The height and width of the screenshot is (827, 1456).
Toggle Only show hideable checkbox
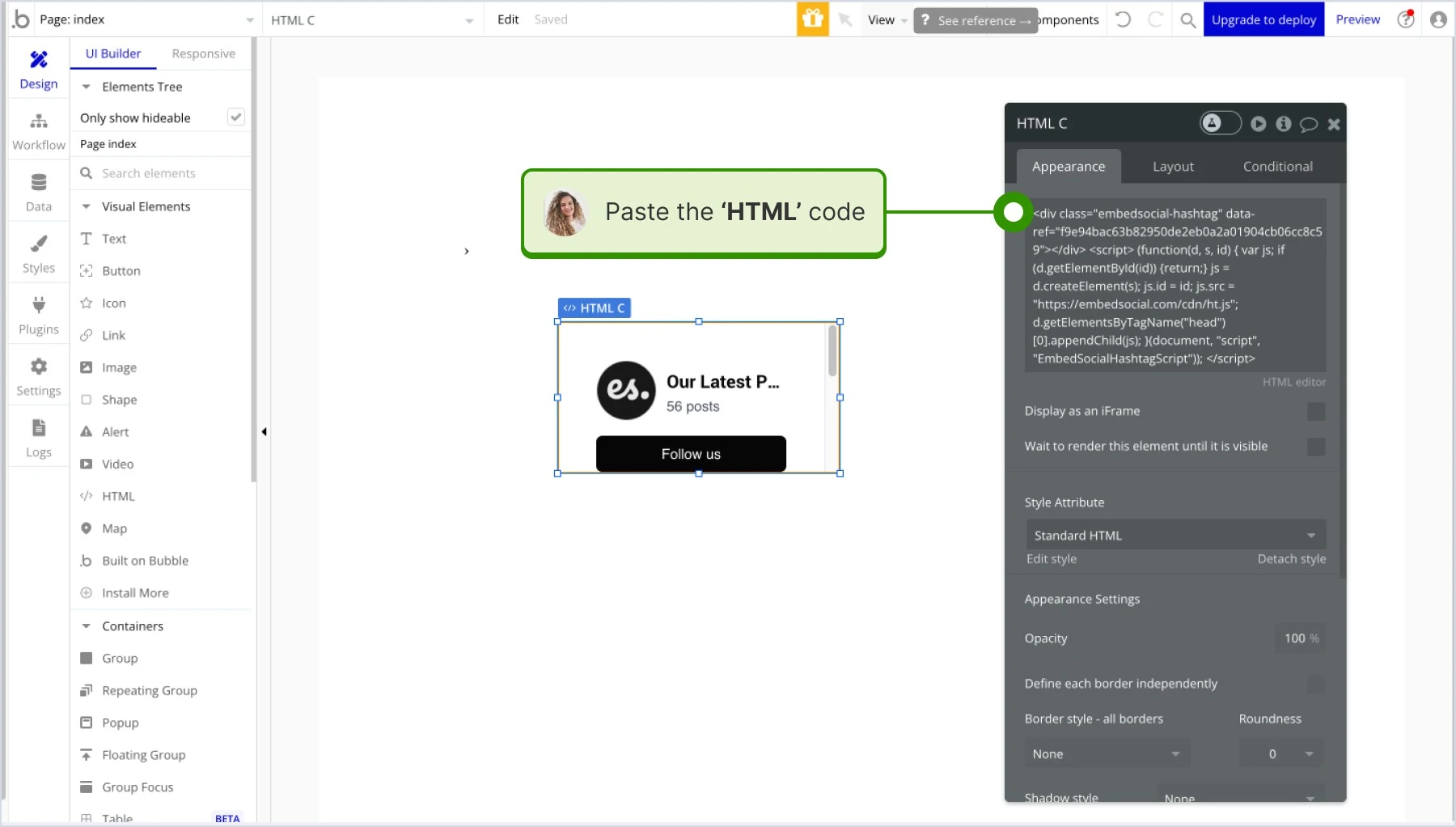point(235,117)
